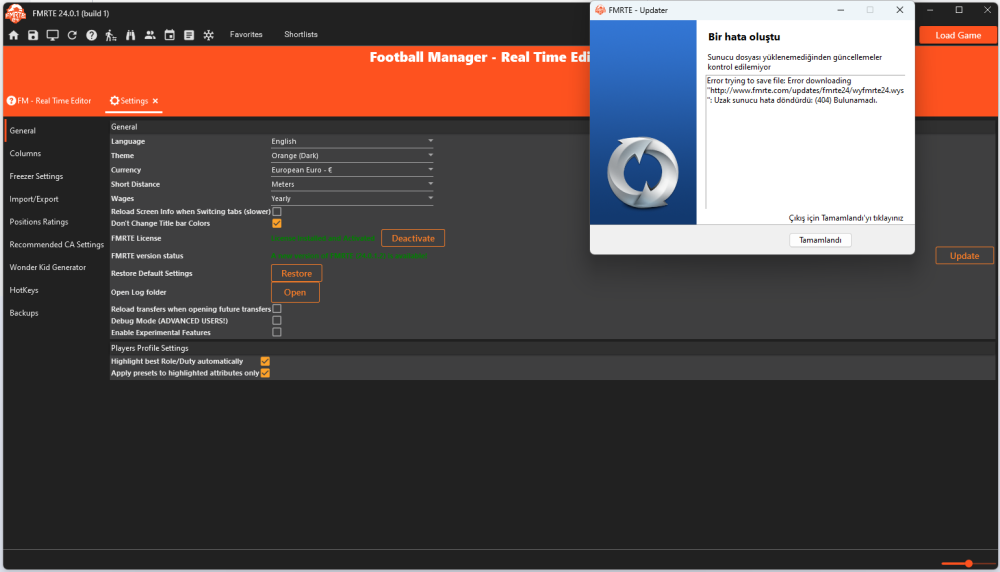This screenshot has height=572, width=1000.
Task: Click the English language value field
Action: click(352, 141)
